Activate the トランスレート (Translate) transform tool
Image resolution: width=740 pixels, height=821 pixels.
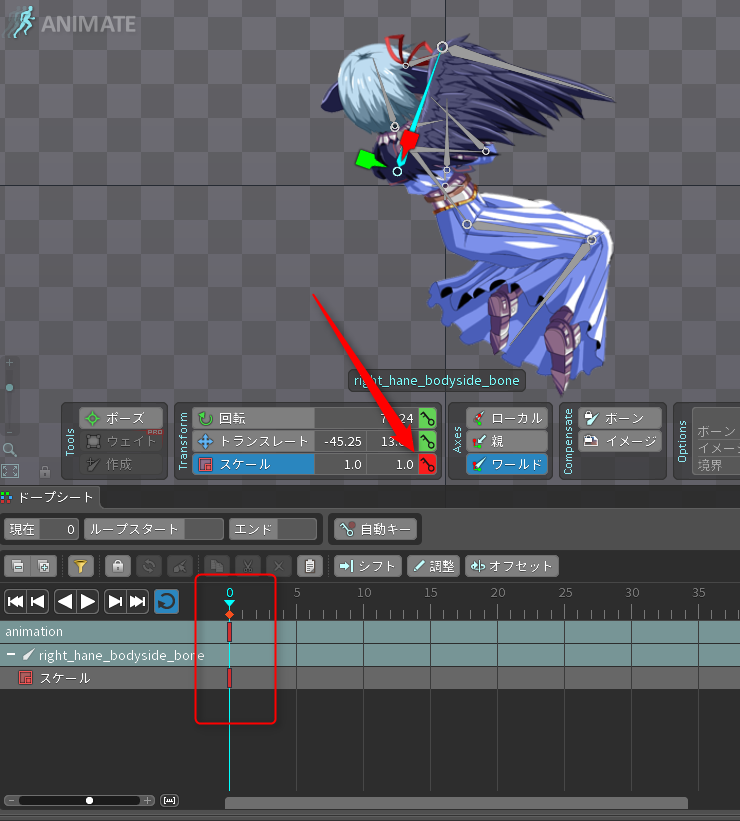[253, 441]
